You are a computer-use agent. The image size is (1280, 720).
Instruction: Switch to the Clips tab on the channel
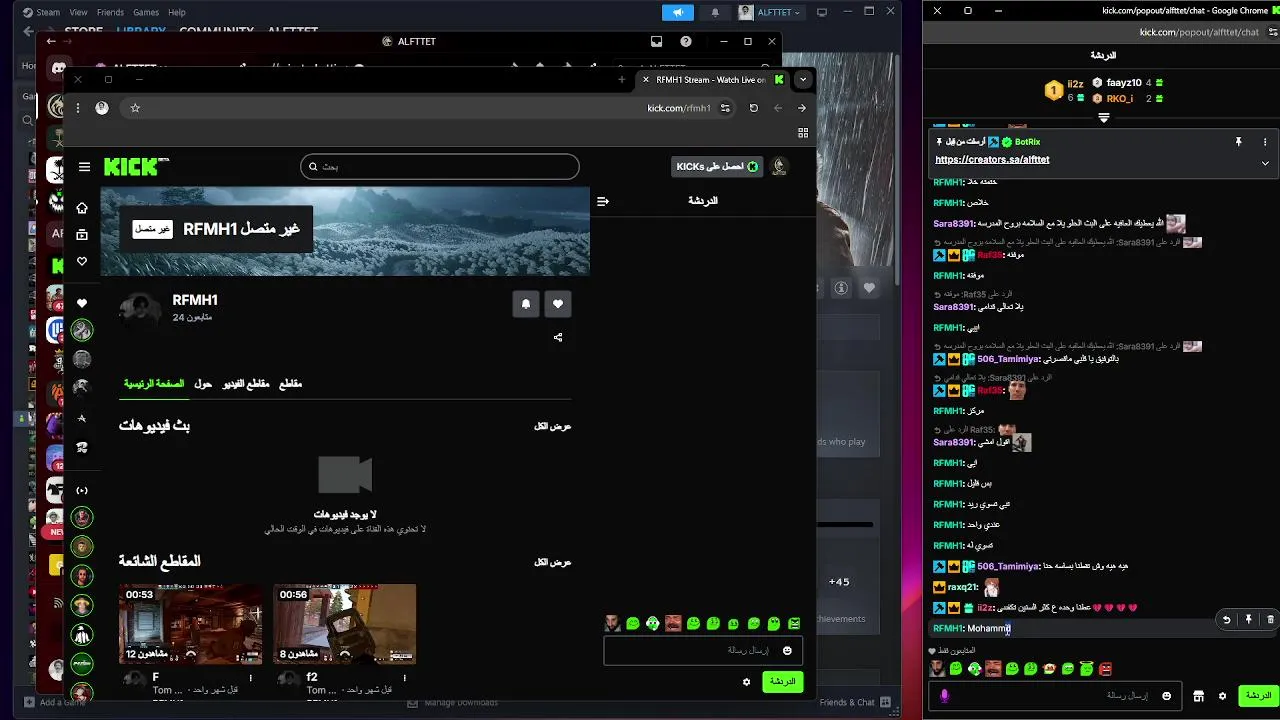pos(290,384)
